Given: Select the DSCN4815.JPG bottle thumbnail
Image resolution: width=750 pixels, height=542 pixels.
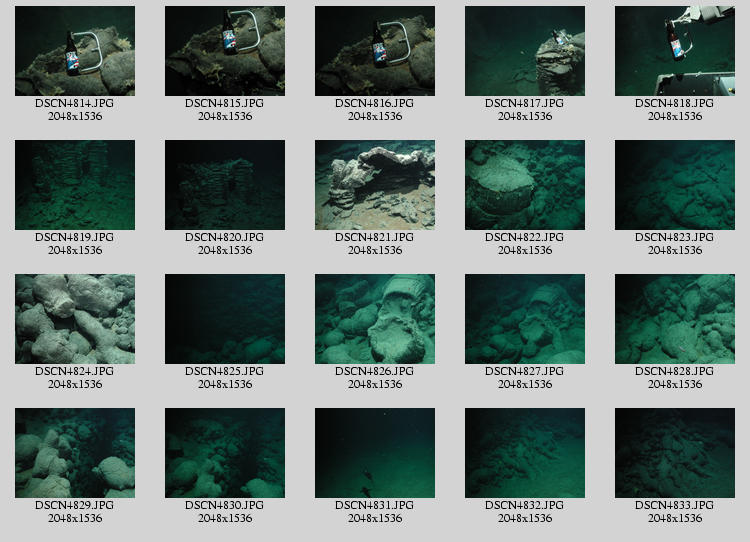Looking at the screenshot, I should (224, 51).
